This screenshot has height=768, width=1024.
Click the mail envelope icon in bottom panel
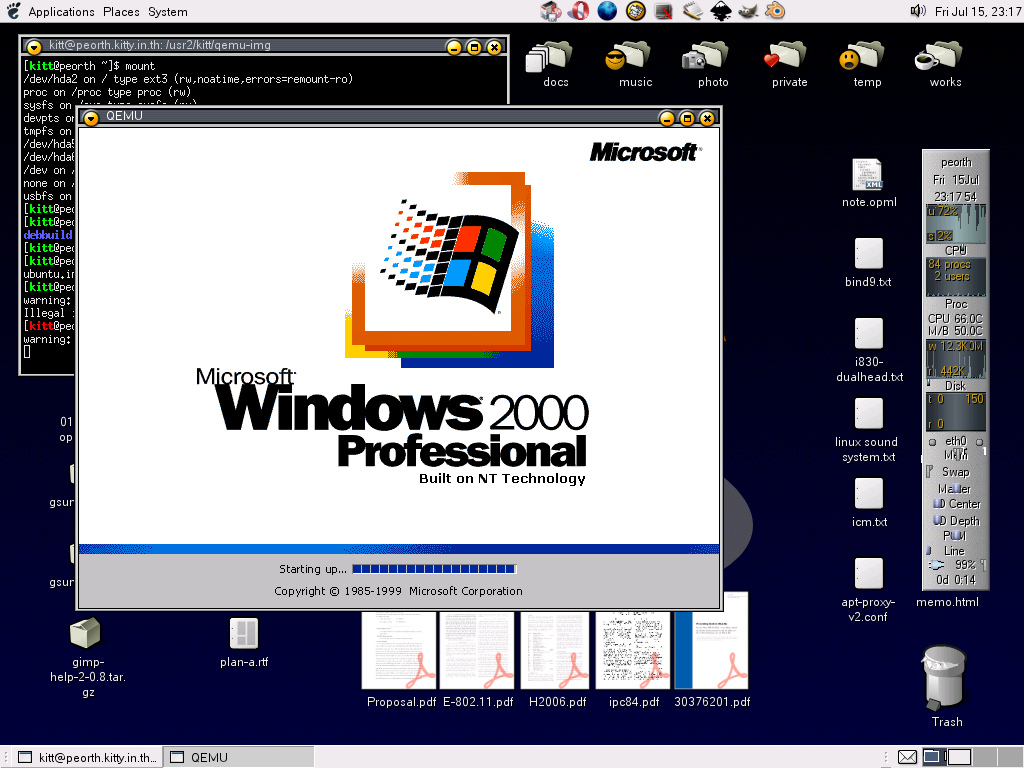click(907, 757)
